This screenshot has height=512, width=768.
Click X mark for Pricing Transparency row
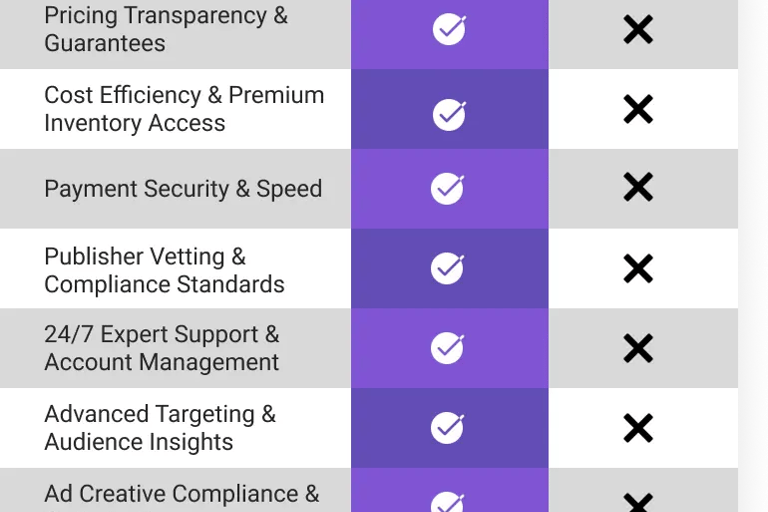point(638,29)
